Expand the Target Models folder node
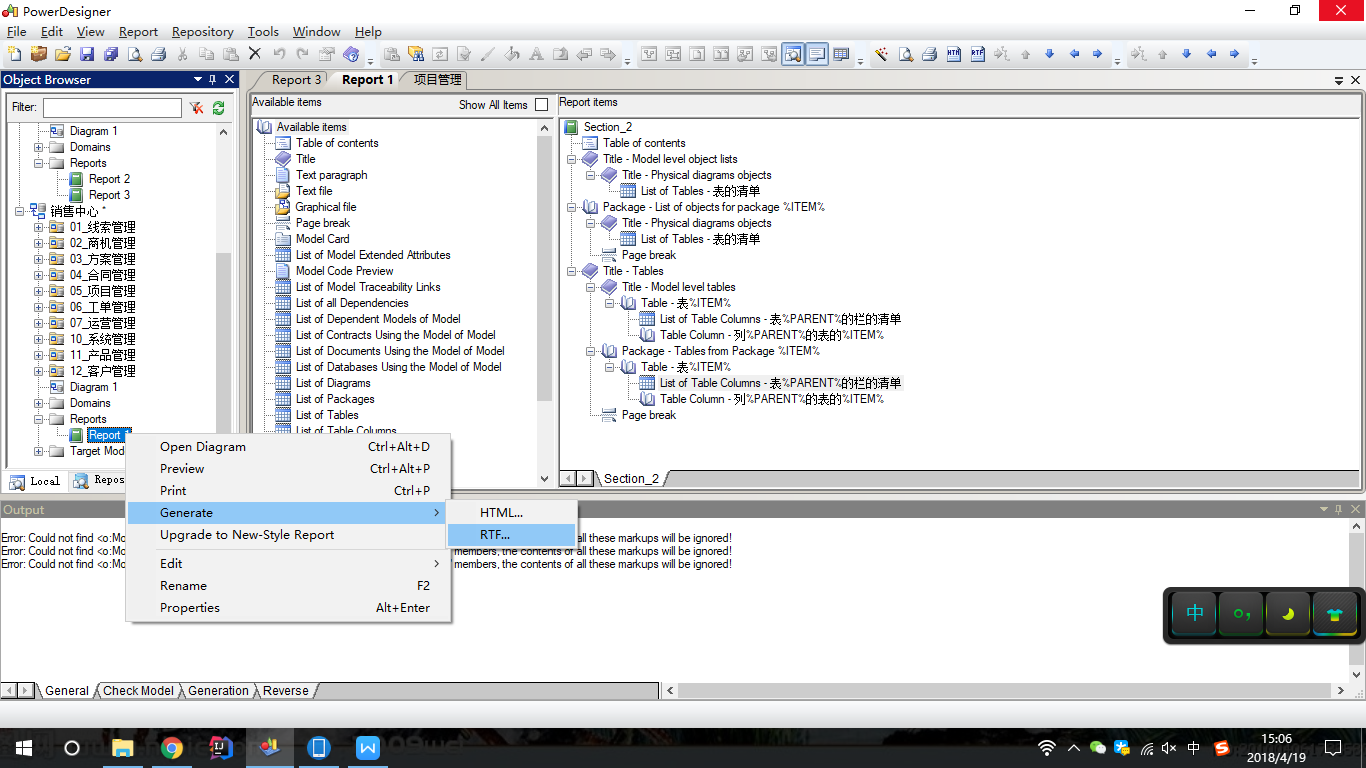This screenshot has width=1366, height=768. coord(39,451)
